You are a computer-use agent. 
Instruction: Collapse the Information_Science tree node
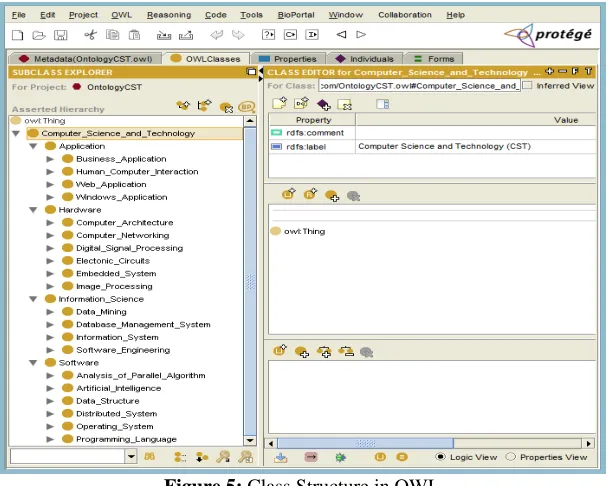33,299
